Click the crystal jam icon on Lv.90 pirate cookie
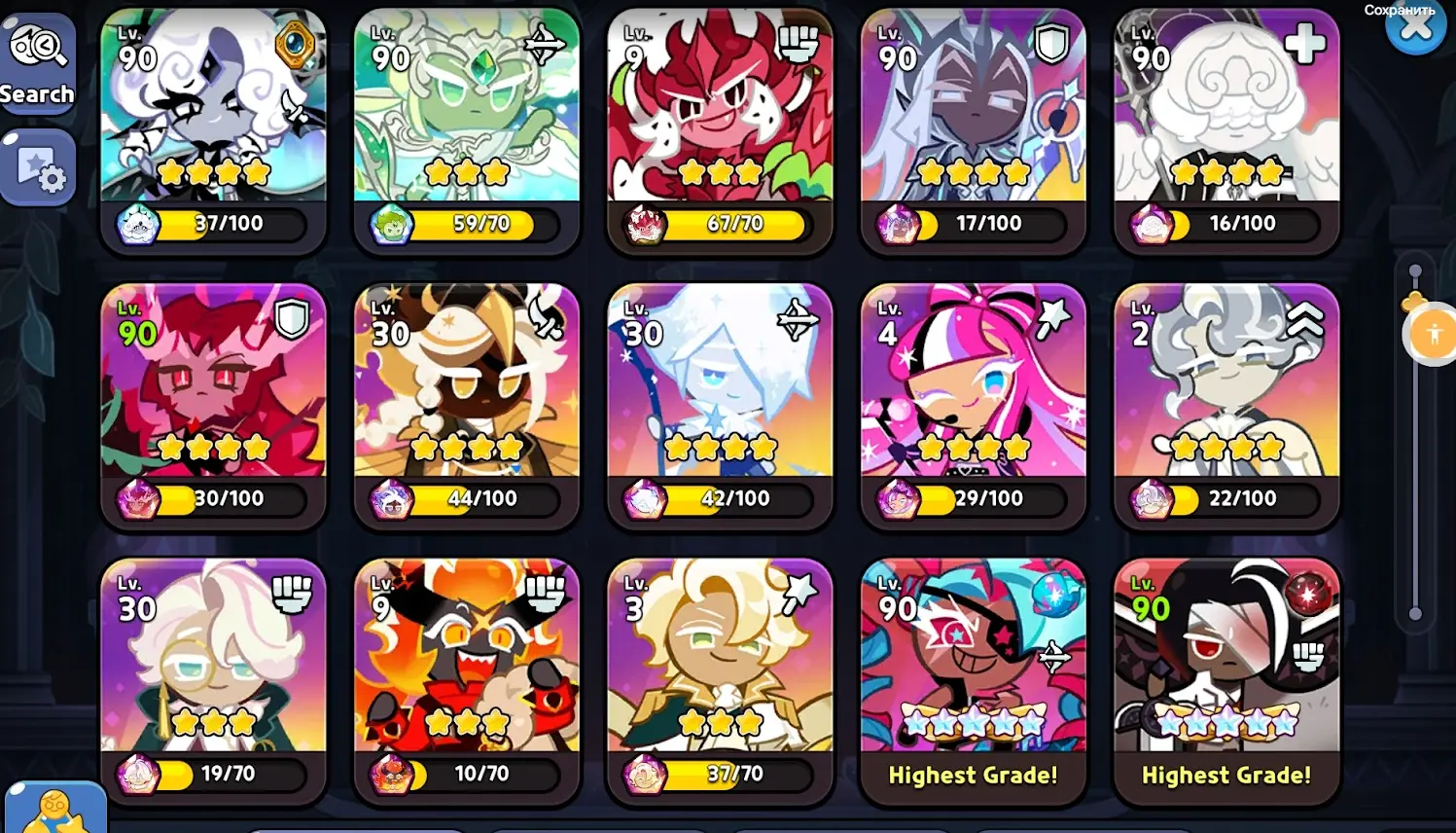 coord(1049,593)
